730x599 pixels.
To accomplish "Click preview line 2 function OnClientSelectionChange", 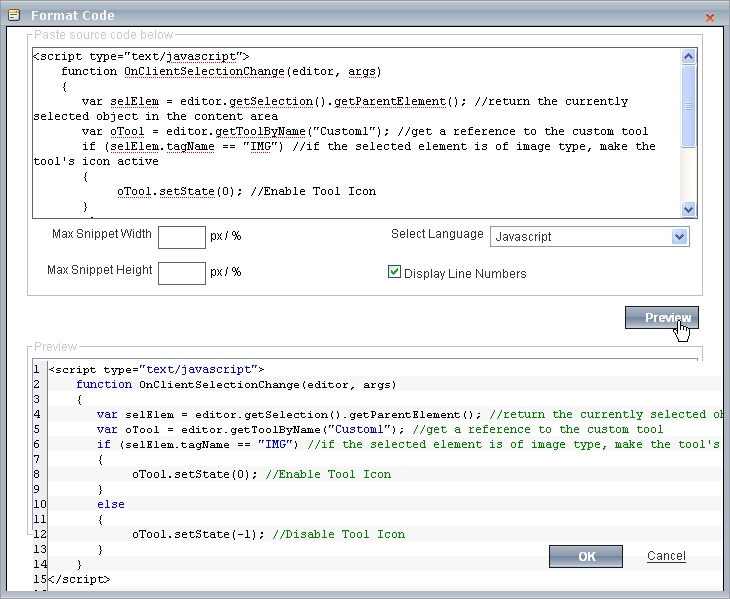I will 236,384.
